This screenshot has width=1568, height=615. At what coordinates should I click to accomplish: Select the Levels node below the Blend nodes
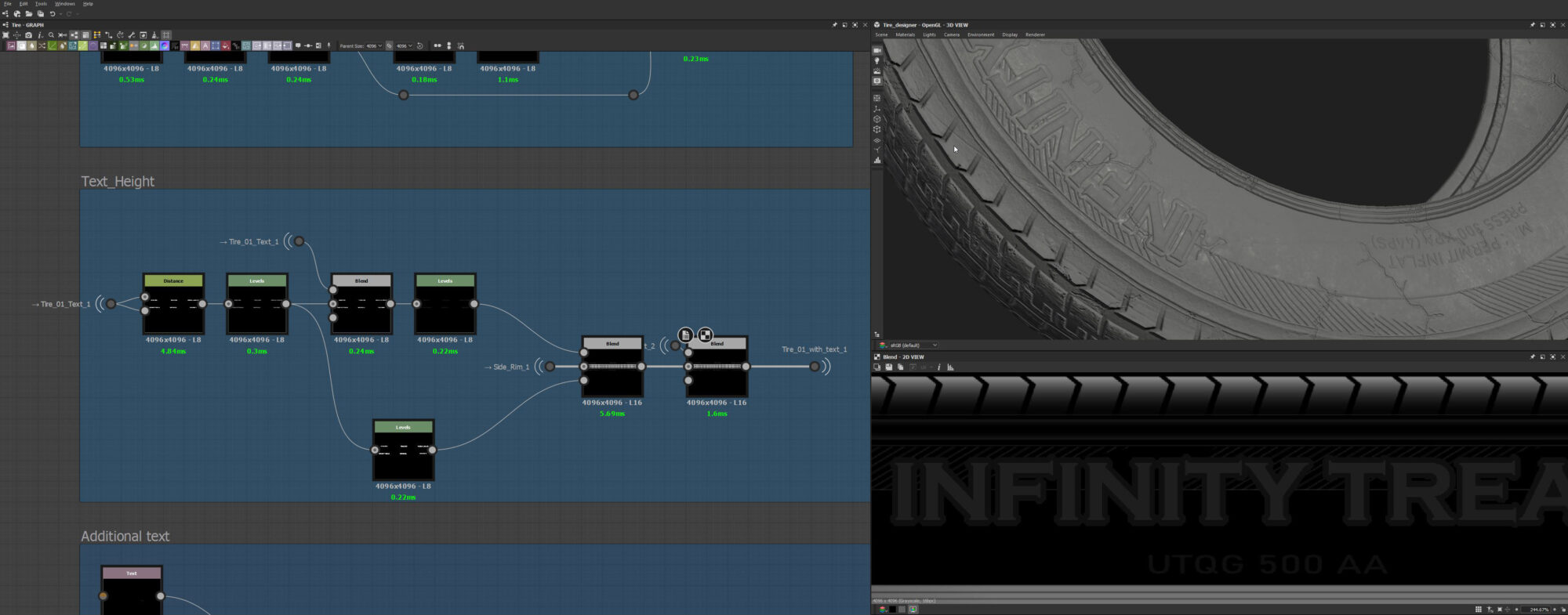pyautogui.click(x=403, y=450)
